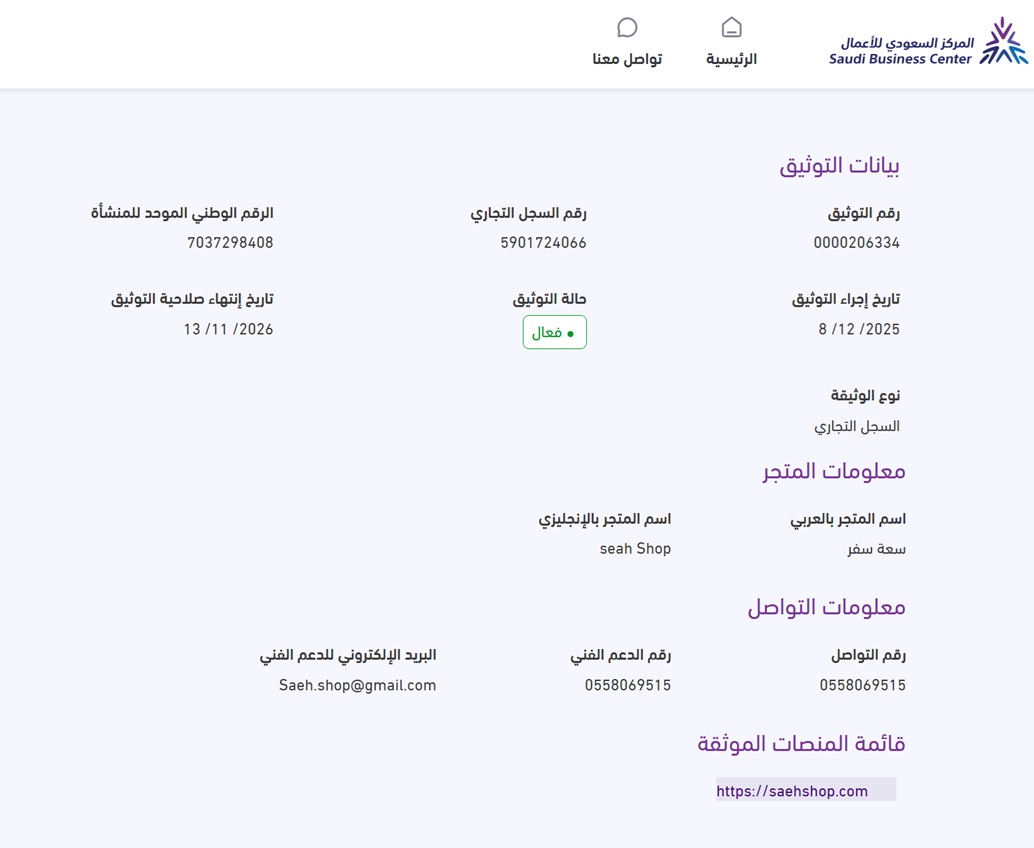Click the Arabic store name سعة سفر

(876, 549)
